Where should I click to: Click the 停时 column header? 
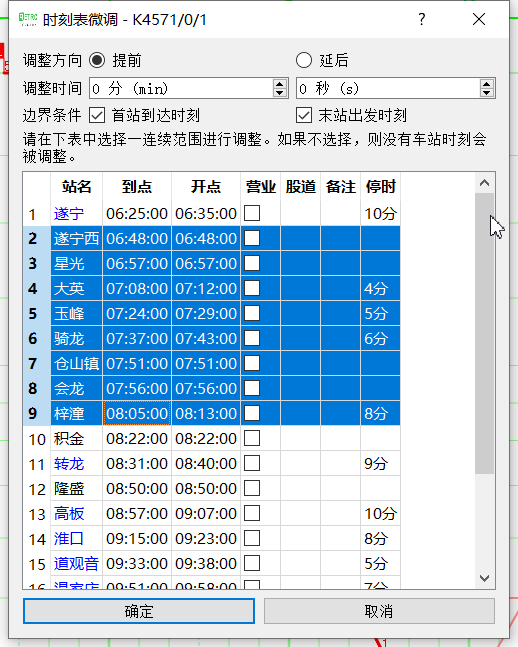[x=381, y=187]
